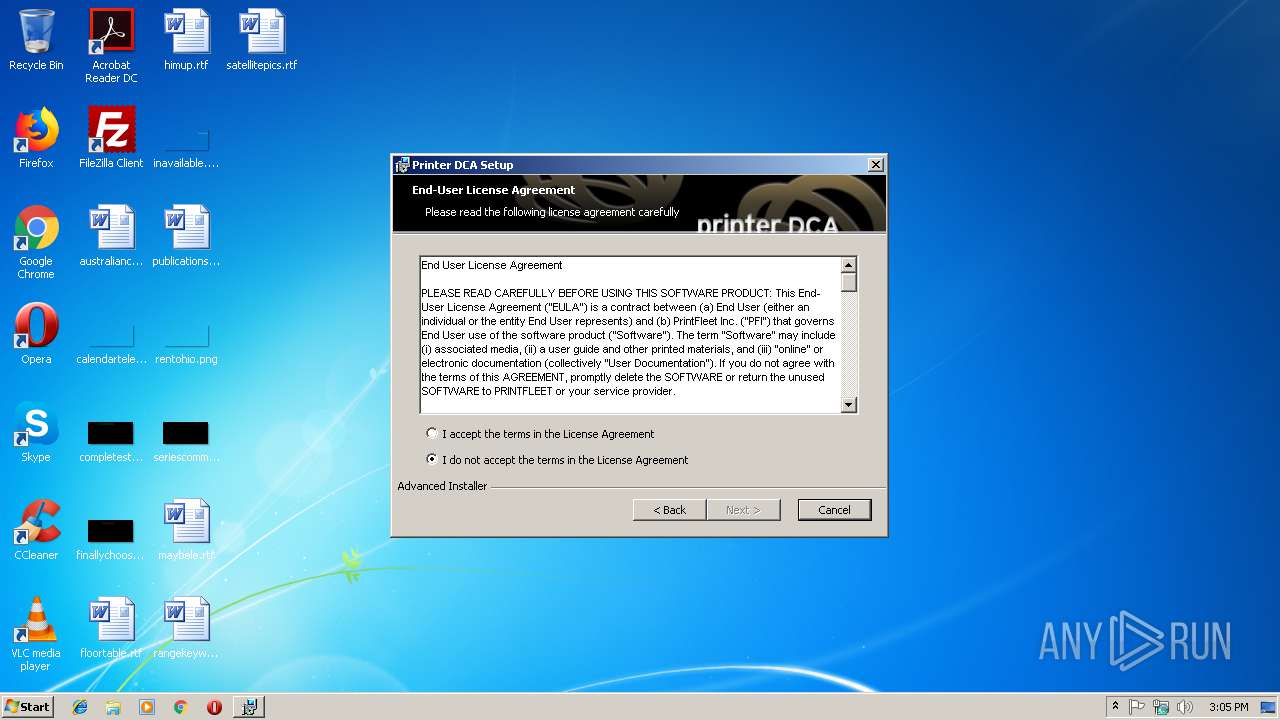Open Acrobat Reader DC shortcut
The image size is (1280, 720).
coord(111,46)
